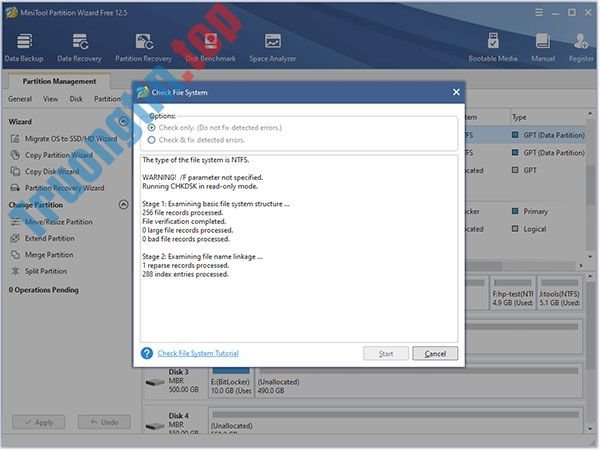Select Disk 3 unallocated 490.0 GB space

click(x=419, y=382)
